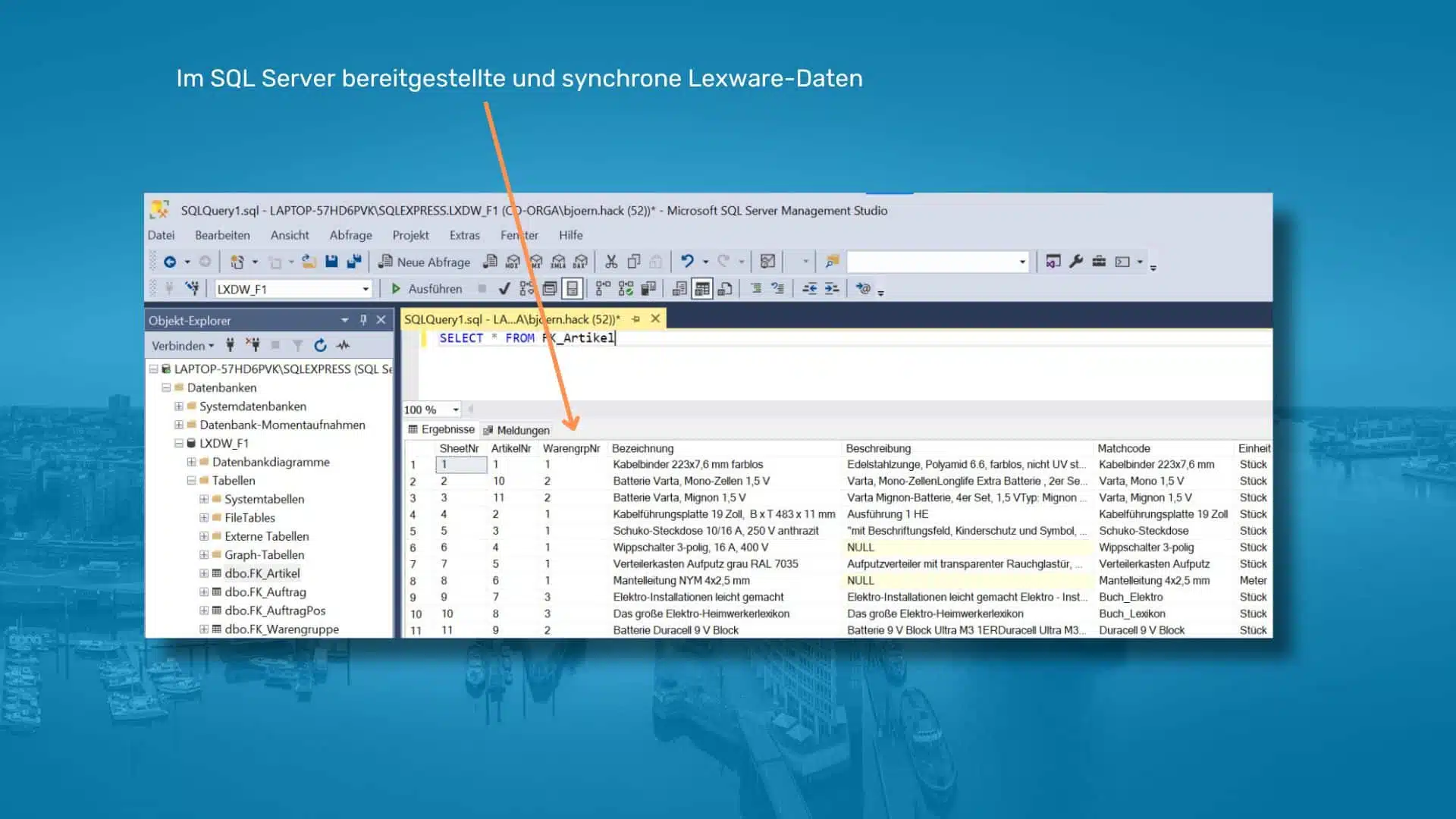Click the Save All icon
This screenshot has height=819, width=1456.
354,262
